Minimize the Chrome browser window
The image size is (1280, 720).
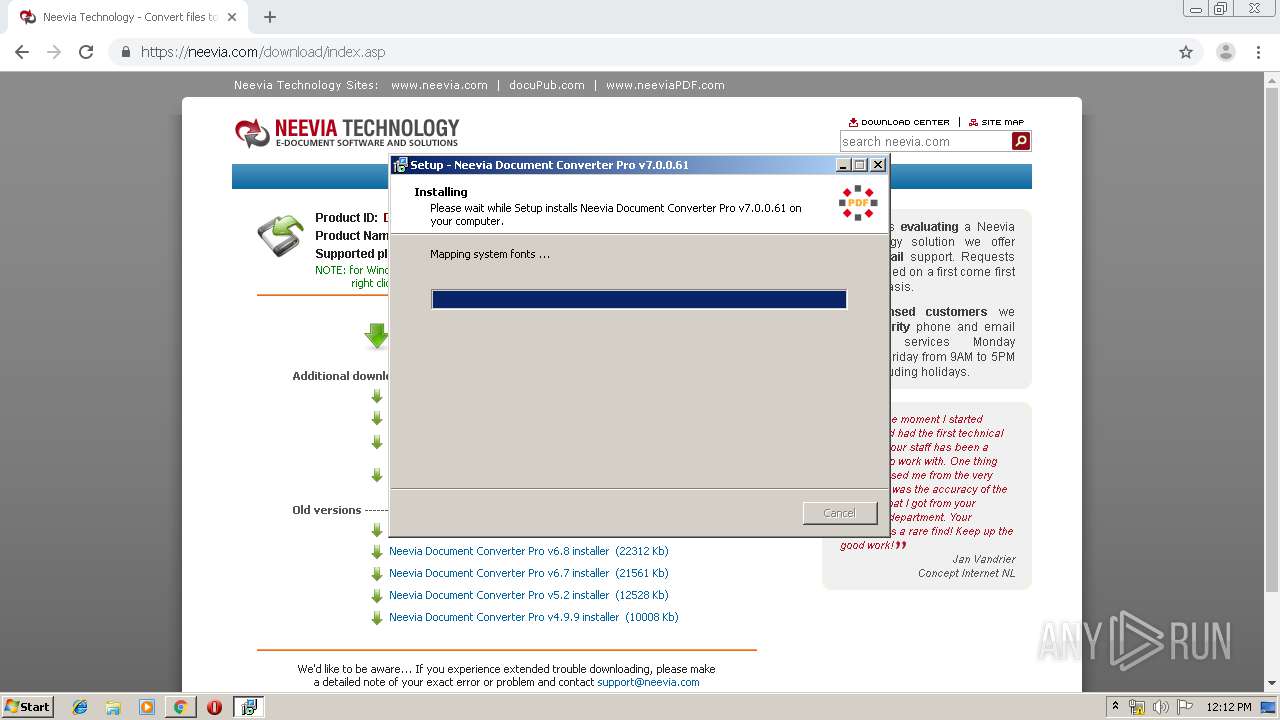coord(1196,9)
